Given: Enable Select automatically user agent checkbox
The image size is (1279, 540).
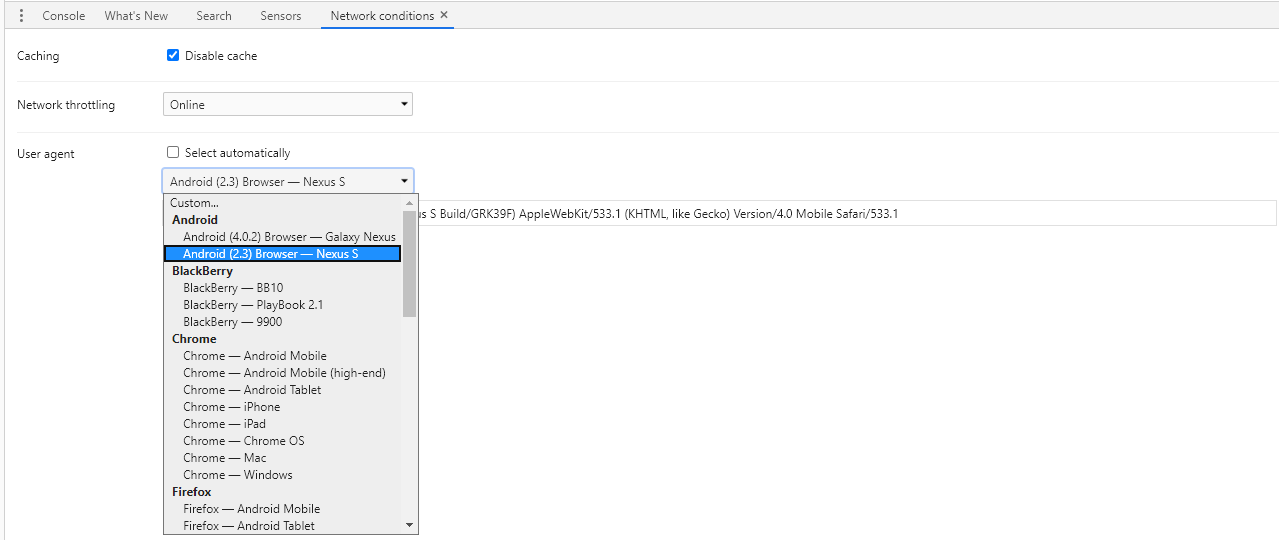Looking at the screenshot, I should tap(173, 153).
